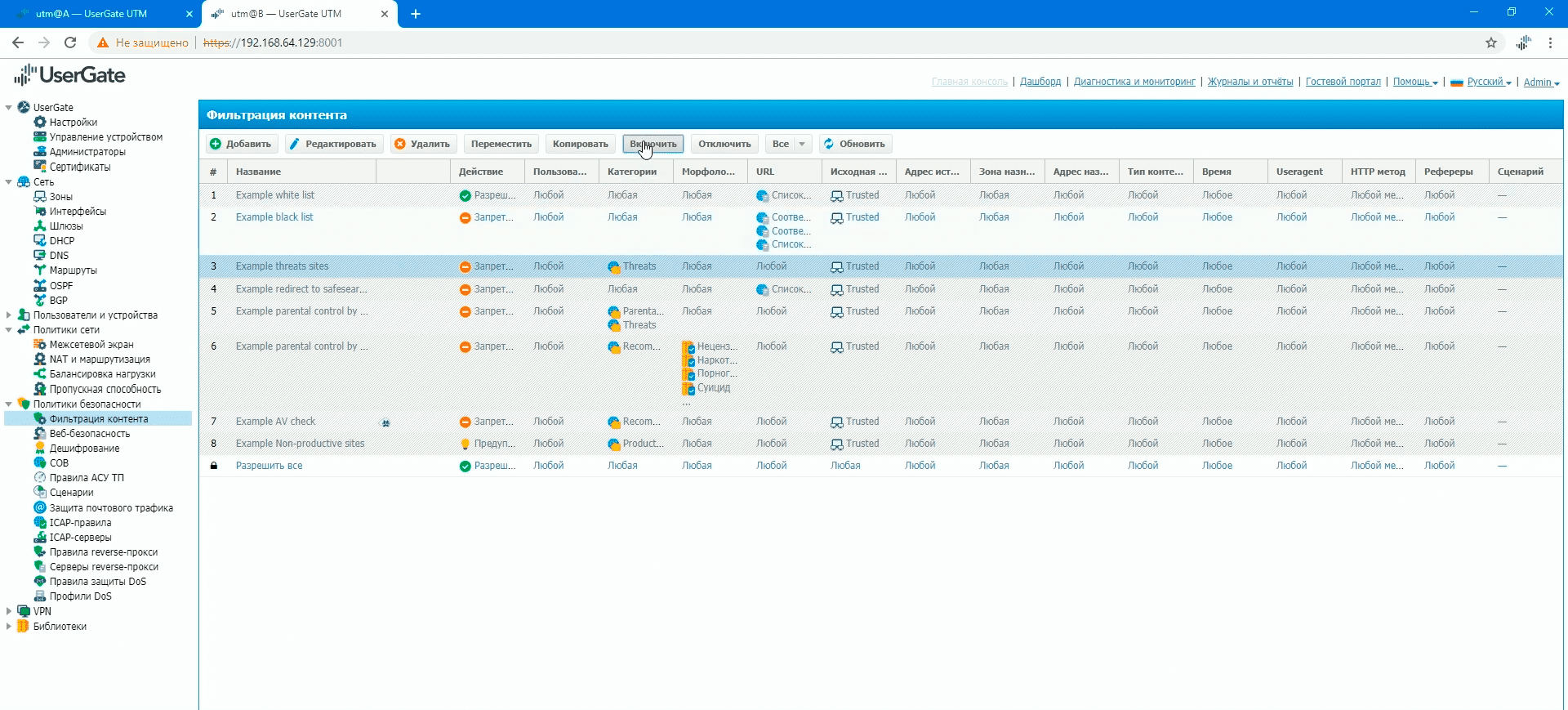The width and height of the screenshot is (1568, 710).
Task: Click the lock icon on last rule
Action: [x=214, y=466]
